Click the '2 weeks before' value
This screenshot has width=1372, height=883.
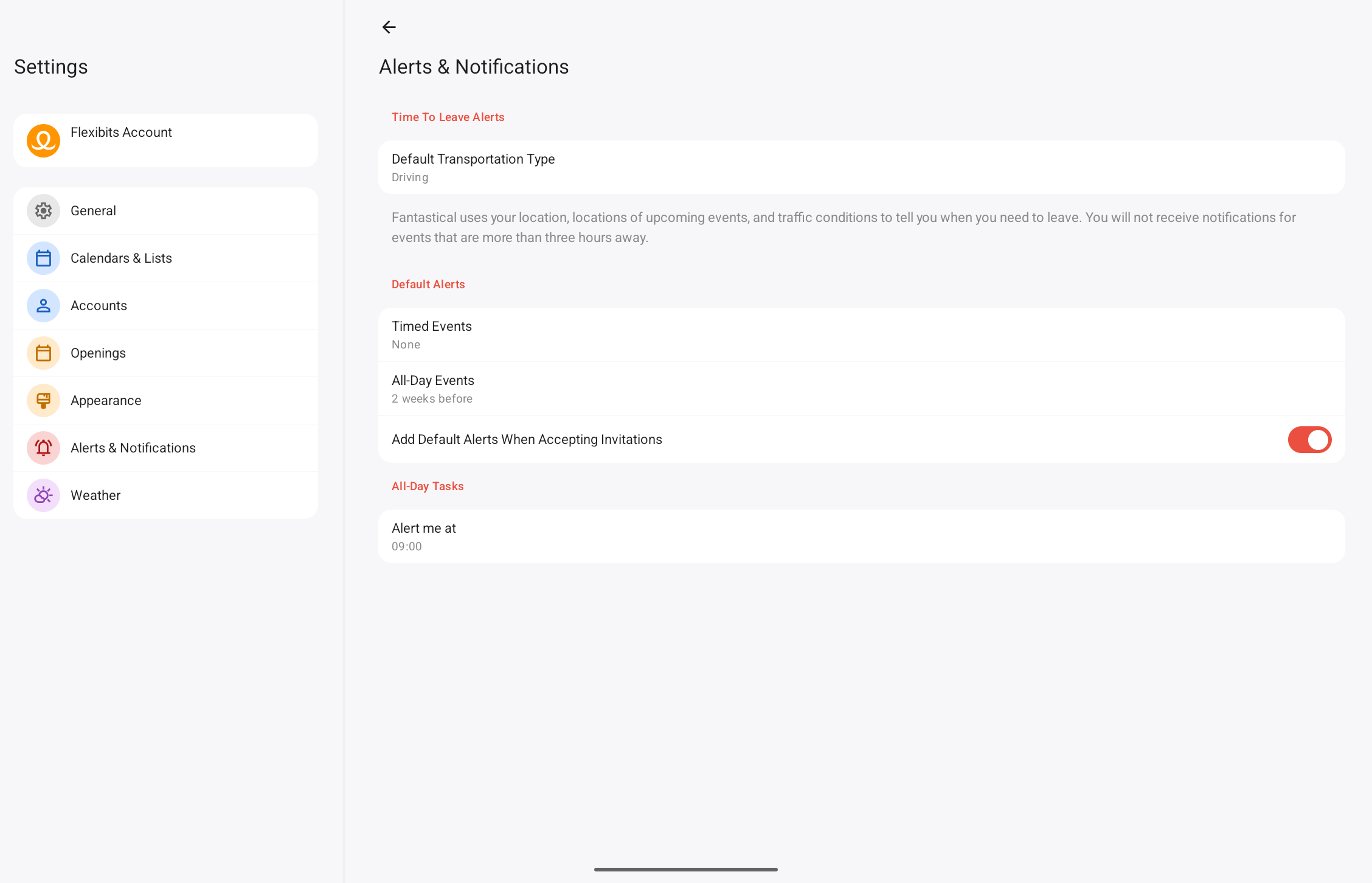coord(432,398)
